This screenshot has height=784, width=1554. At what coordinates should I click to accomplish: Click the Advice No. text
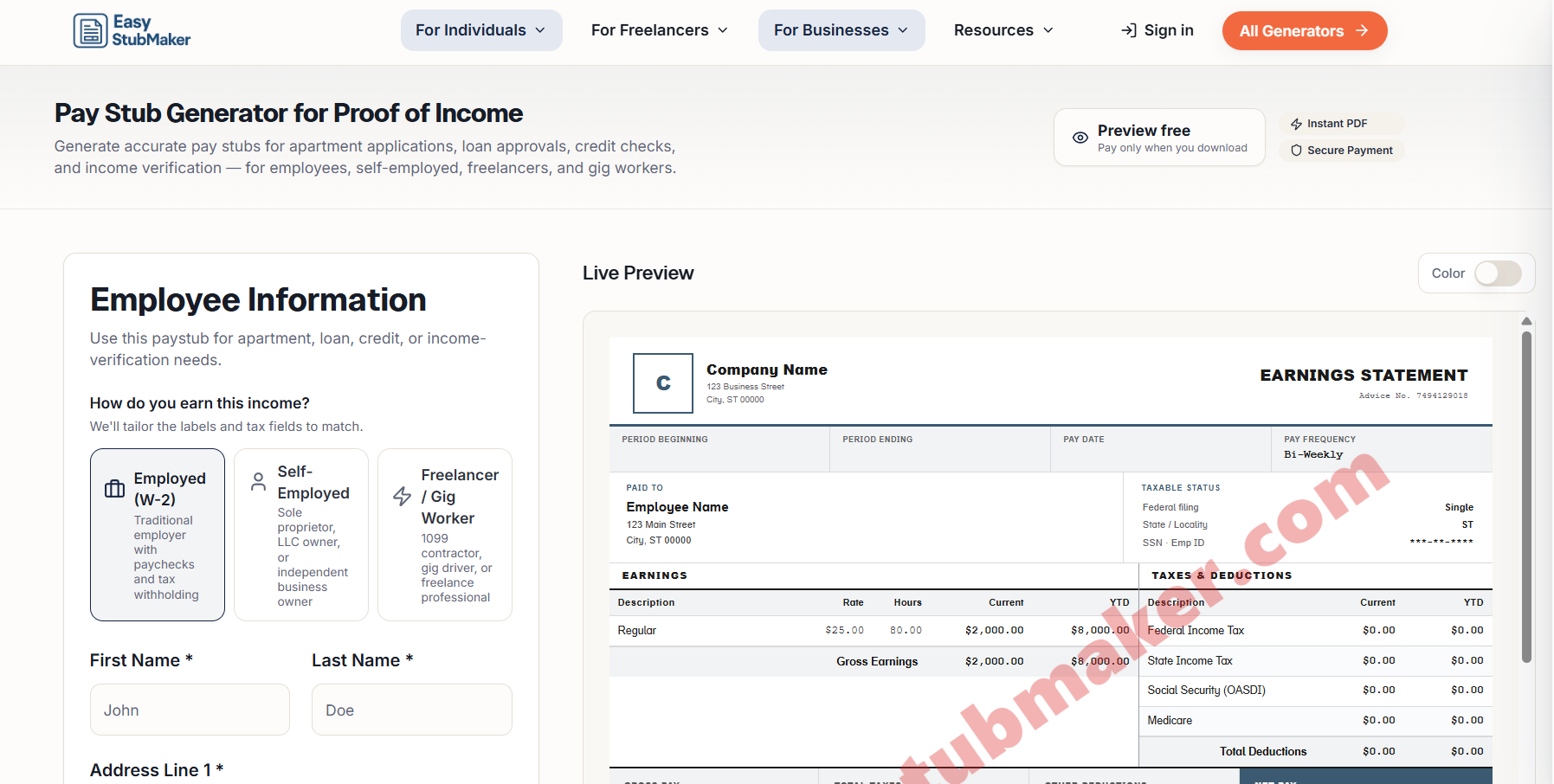tap(1413, 396)
